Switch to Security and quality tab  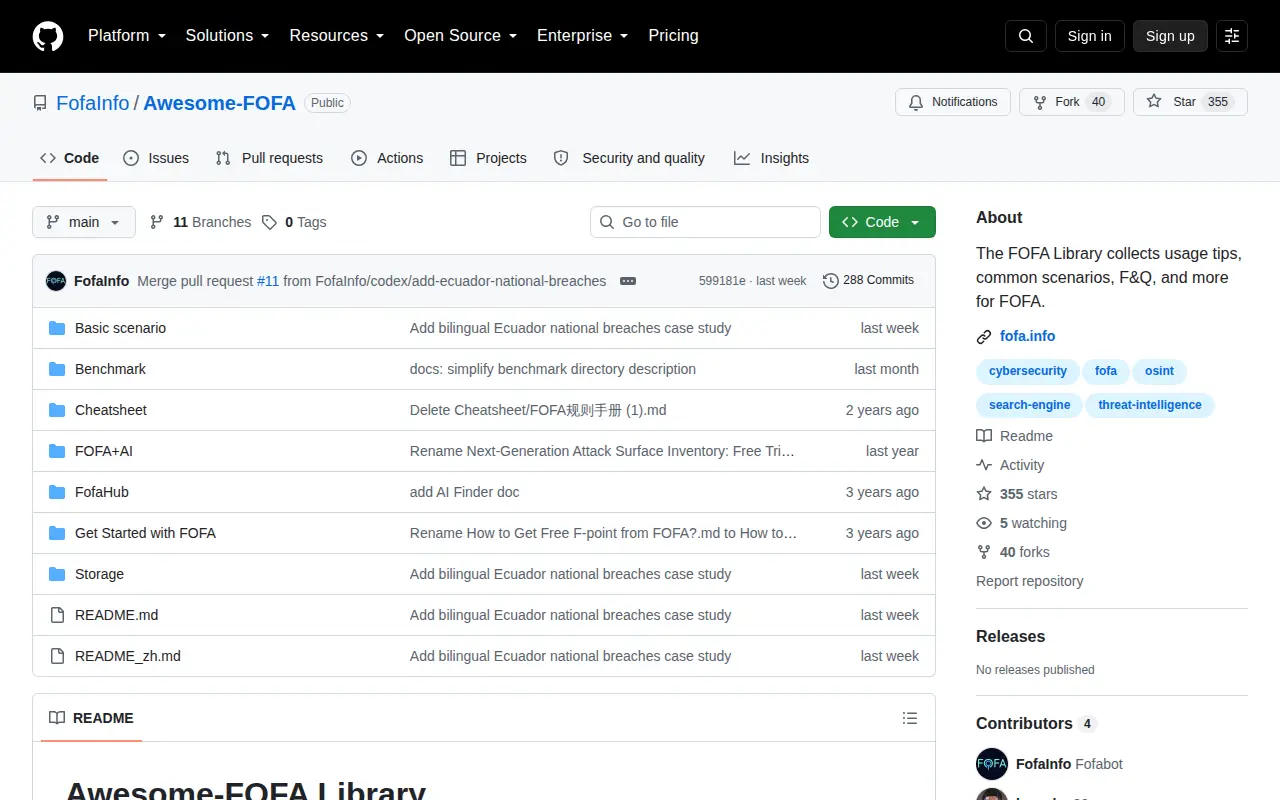click(x=629, y=158)
